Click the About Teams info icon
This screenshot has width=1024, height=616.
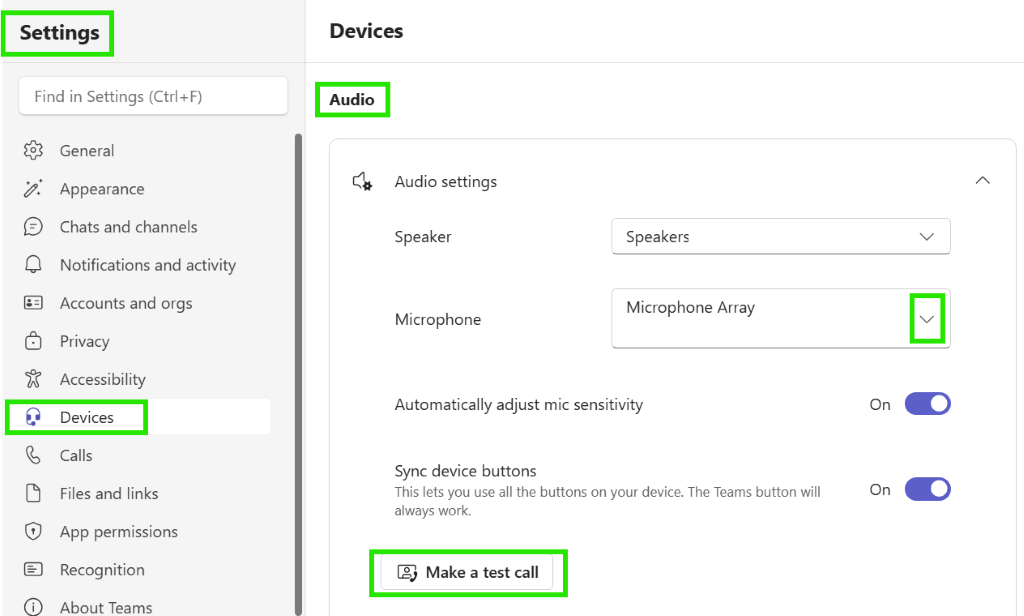[33, 608]
